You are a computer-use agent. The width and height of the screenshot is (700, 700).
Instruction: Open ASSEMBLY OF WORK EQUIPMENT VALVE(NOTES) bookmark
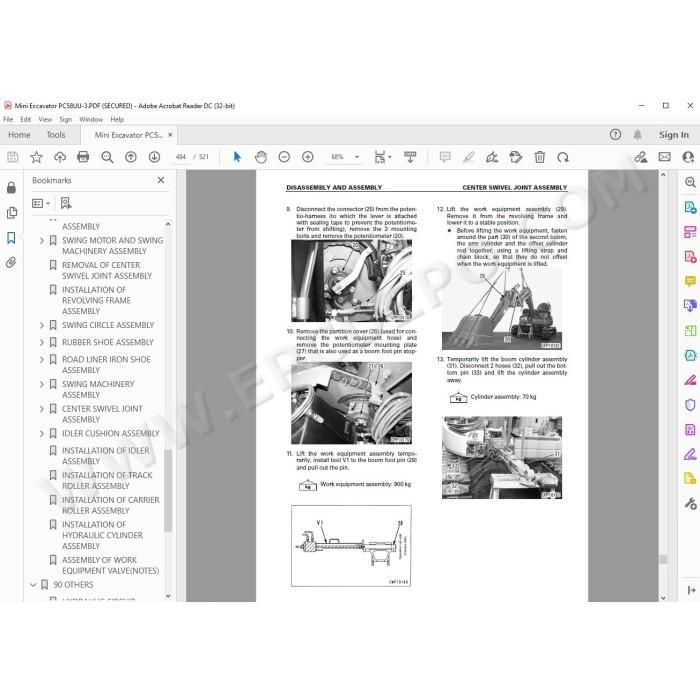[110, 565]
